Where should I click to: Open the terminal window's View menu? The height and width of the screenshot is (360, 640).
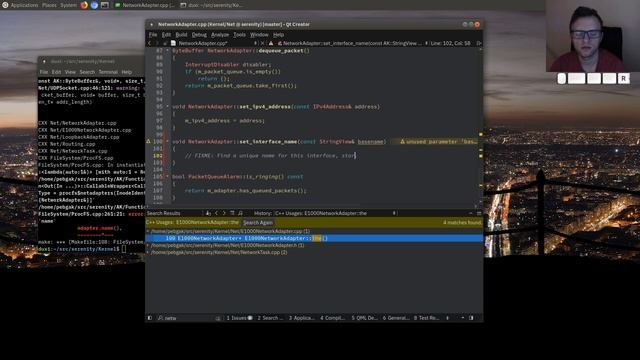click(x=70, y=72)
